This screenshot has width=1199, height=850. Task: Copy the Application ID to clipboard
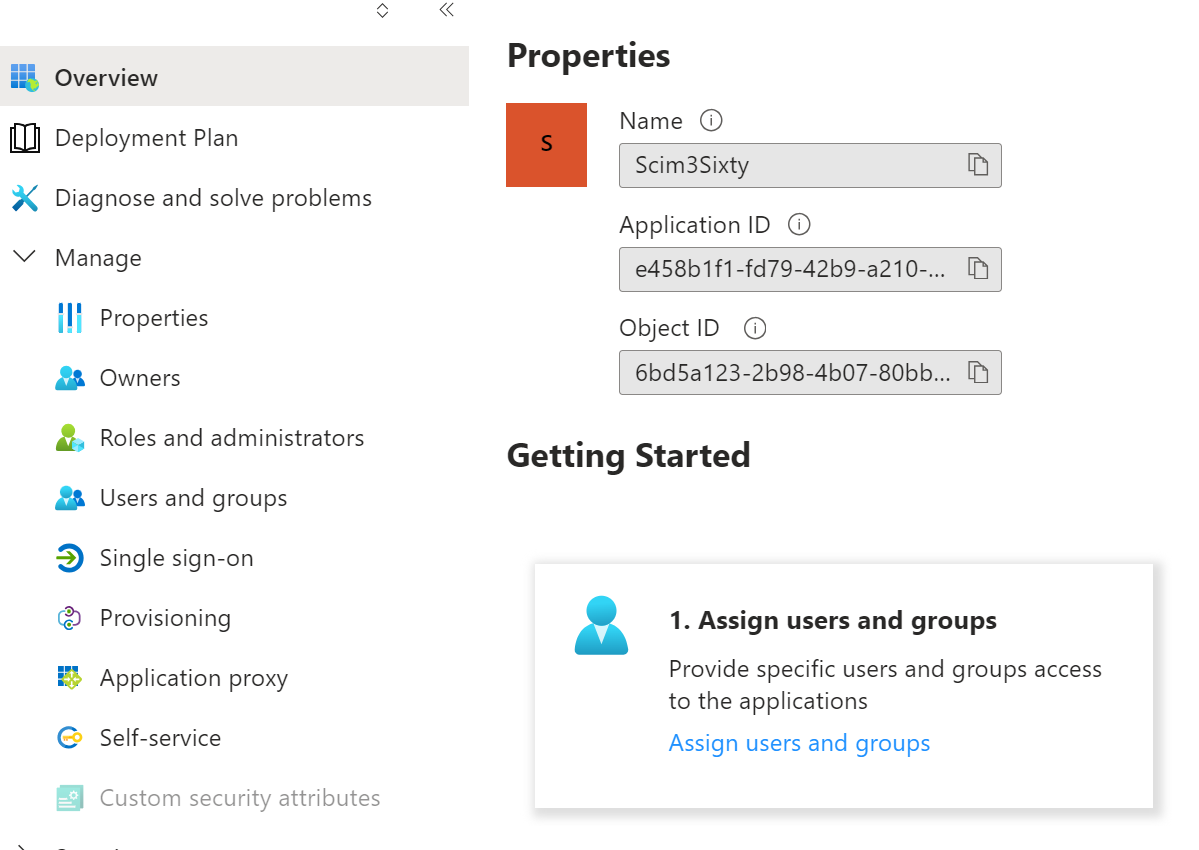(x=978, y=269)
